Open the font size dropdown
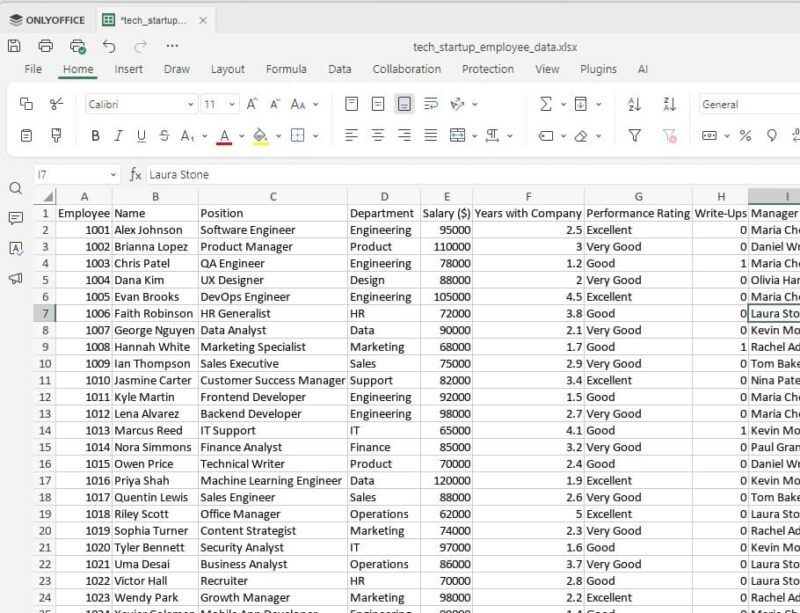Viewport: 800px width, 613px height. click(233, 103)
